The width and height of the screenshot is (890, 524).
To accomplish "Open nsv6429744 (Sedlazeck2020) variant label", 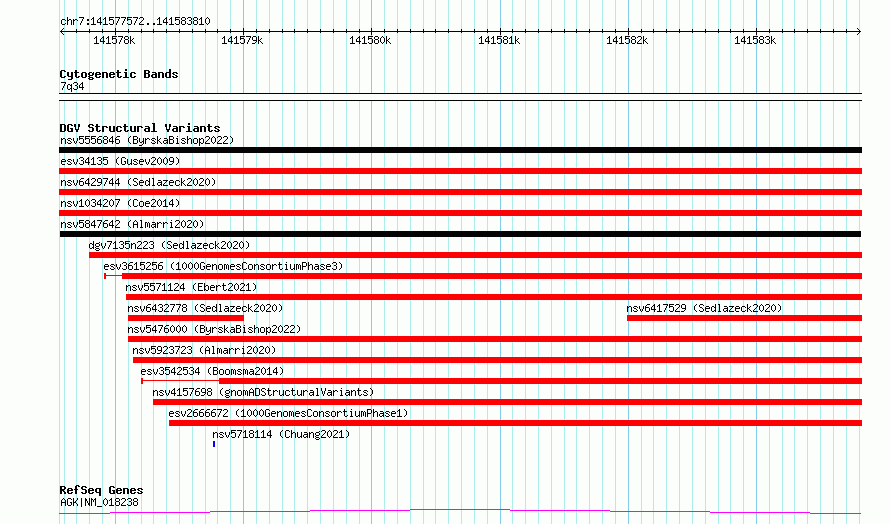I will 138,182.
